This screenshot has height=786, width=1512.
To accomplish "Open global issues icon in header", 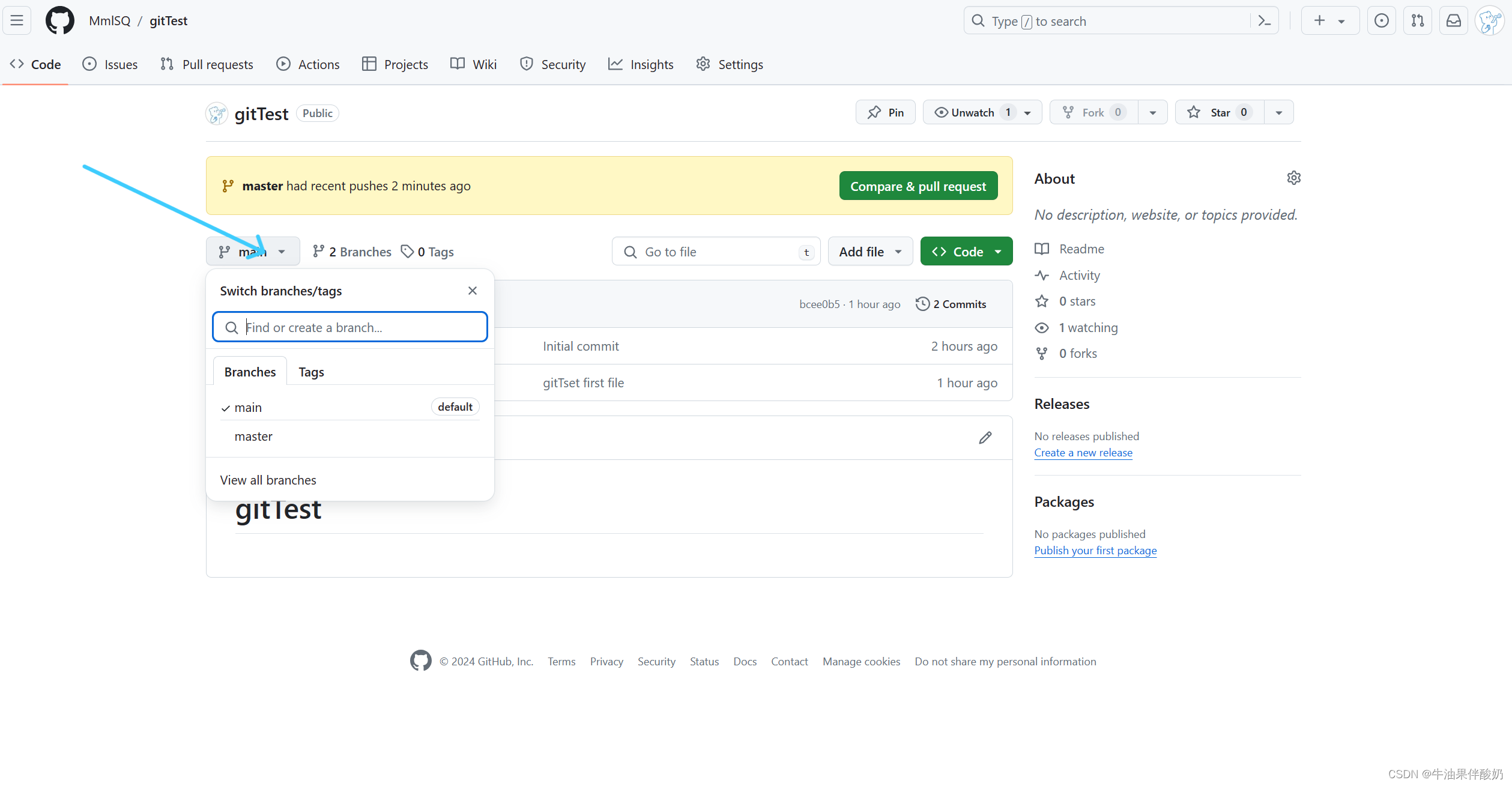I will point(1381,21).
